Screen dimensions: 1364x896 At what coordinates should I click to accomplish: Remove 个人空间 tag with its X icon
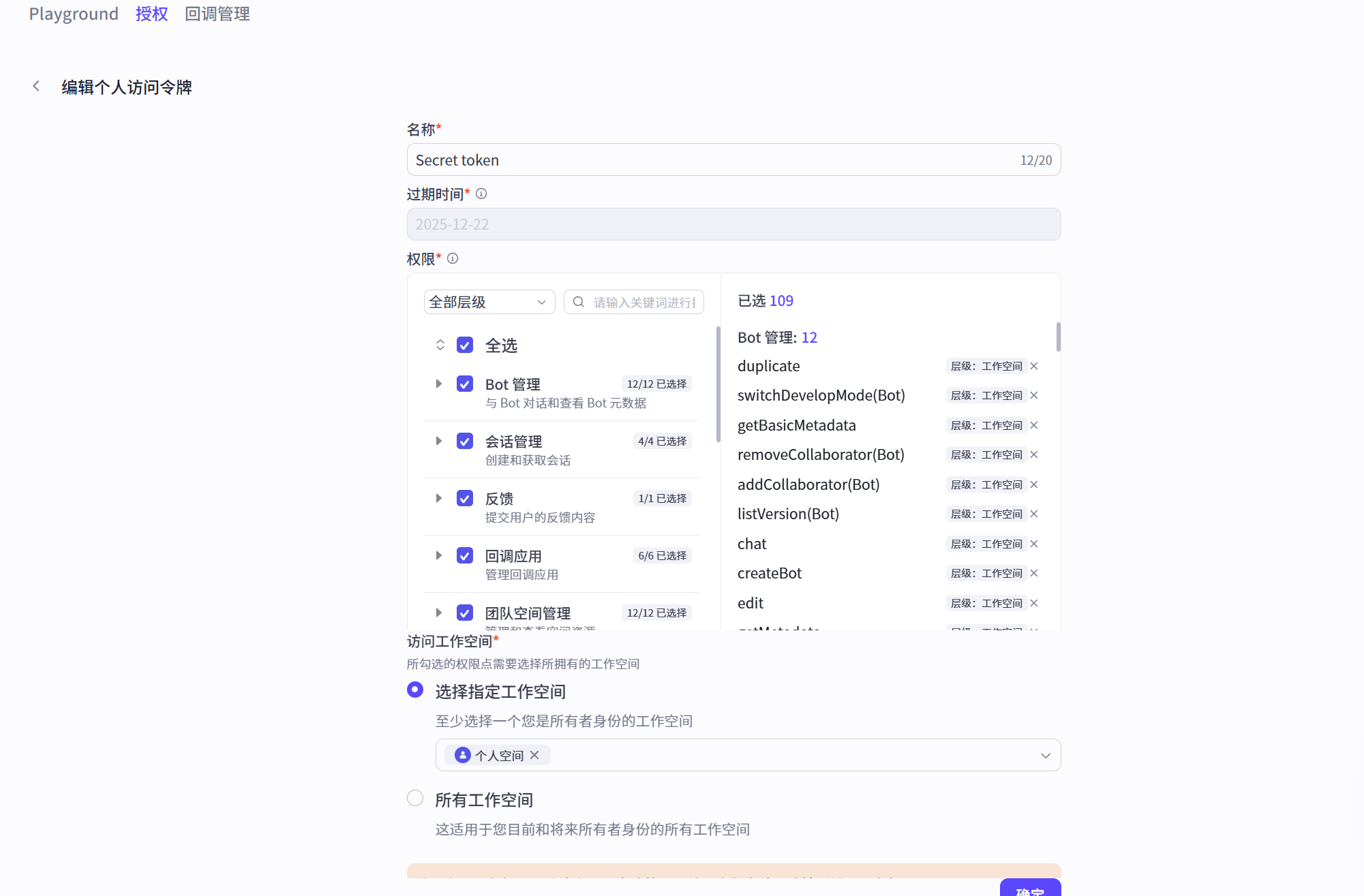534,756
